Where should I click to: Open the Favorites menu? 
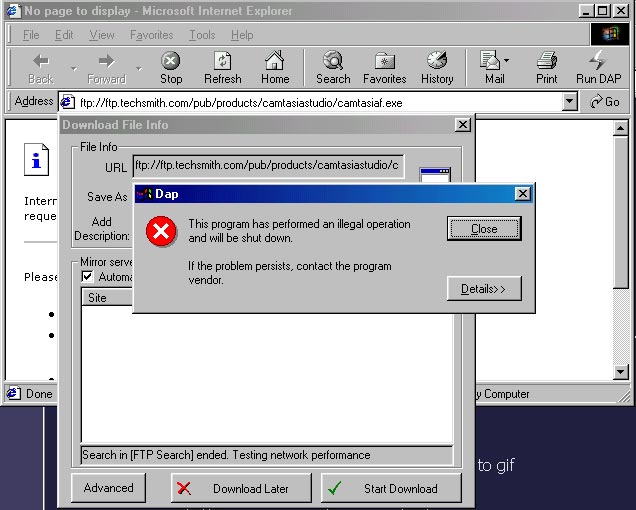151,35
